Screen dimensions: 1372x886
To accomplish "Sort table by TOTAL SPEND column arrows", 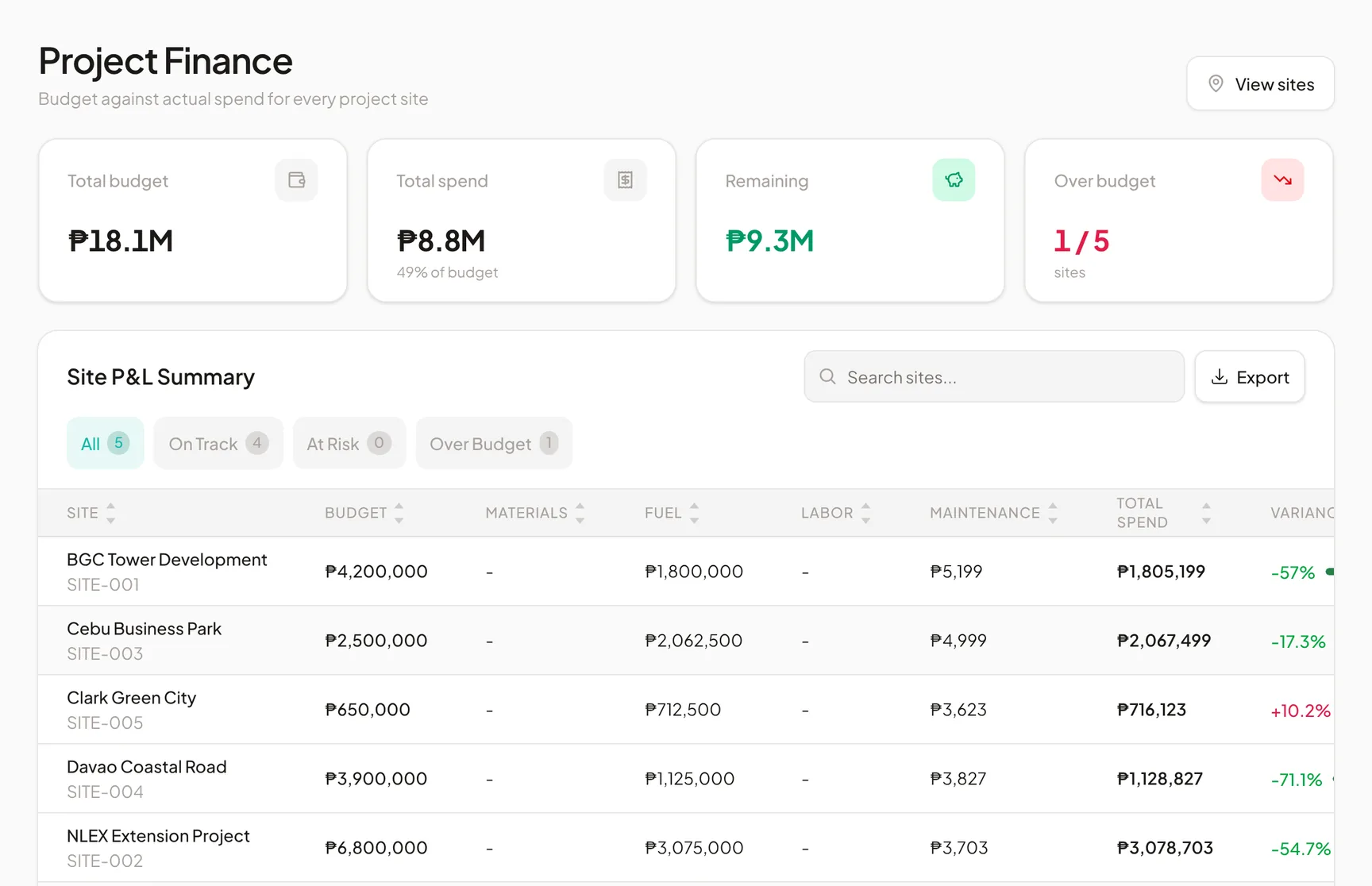I will (x=1206, y=513).
